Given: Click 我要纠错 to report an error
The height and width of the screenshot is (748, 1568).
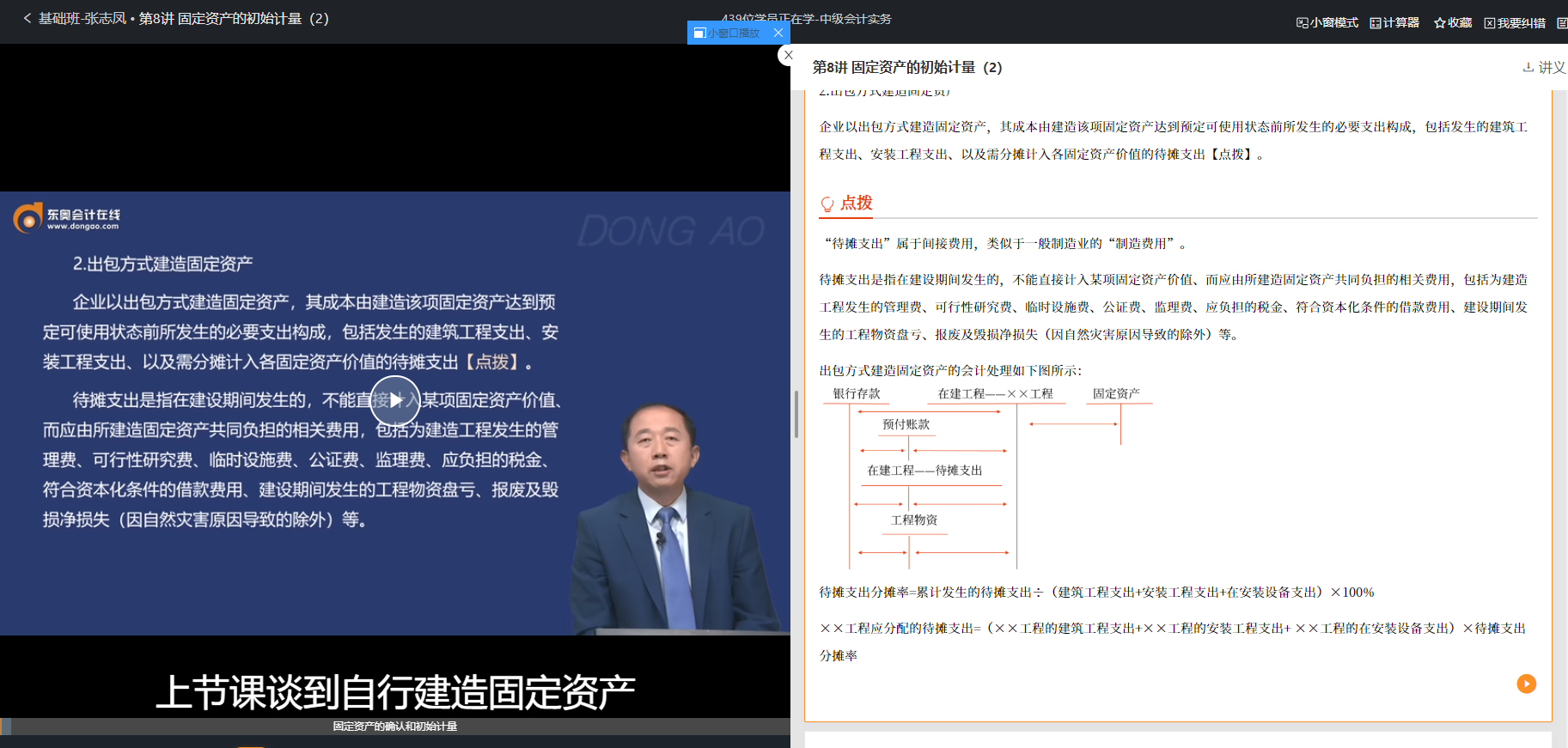Looking at the screenshot, I should [x=1515, y=22].
